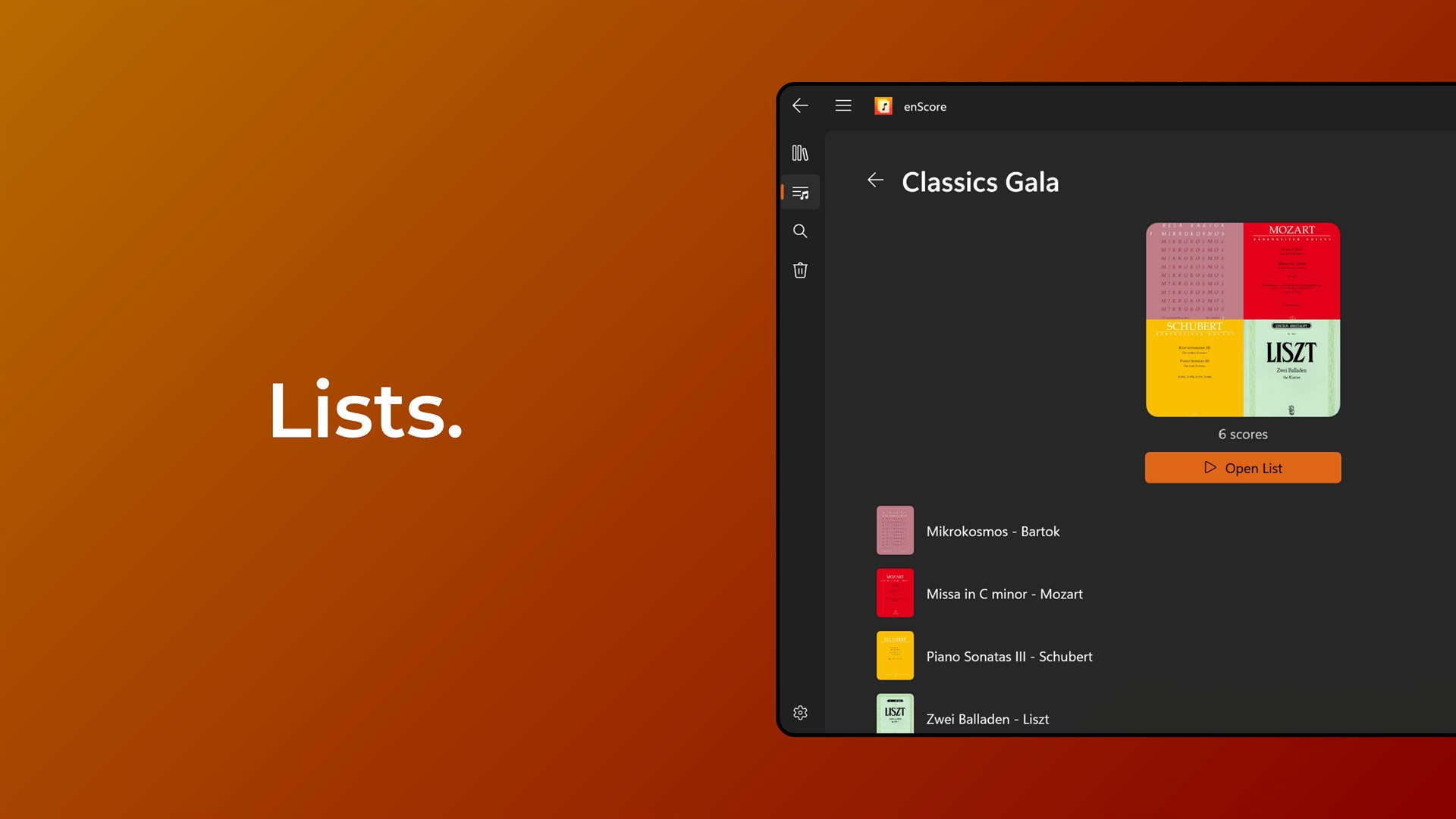Select Piano Sonatas III - Schubert

pos(1009,657)
